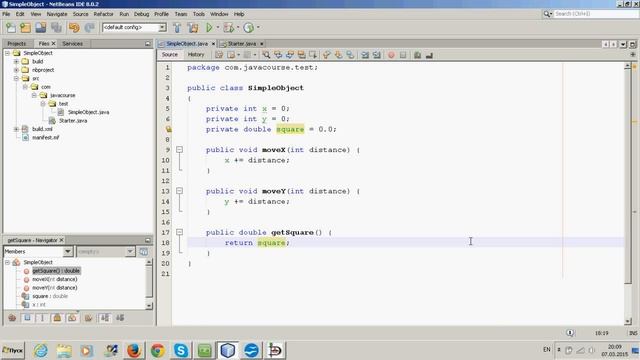
Task: Click Find Previous Occurrence editor icon
Action: tap(278, 55)
